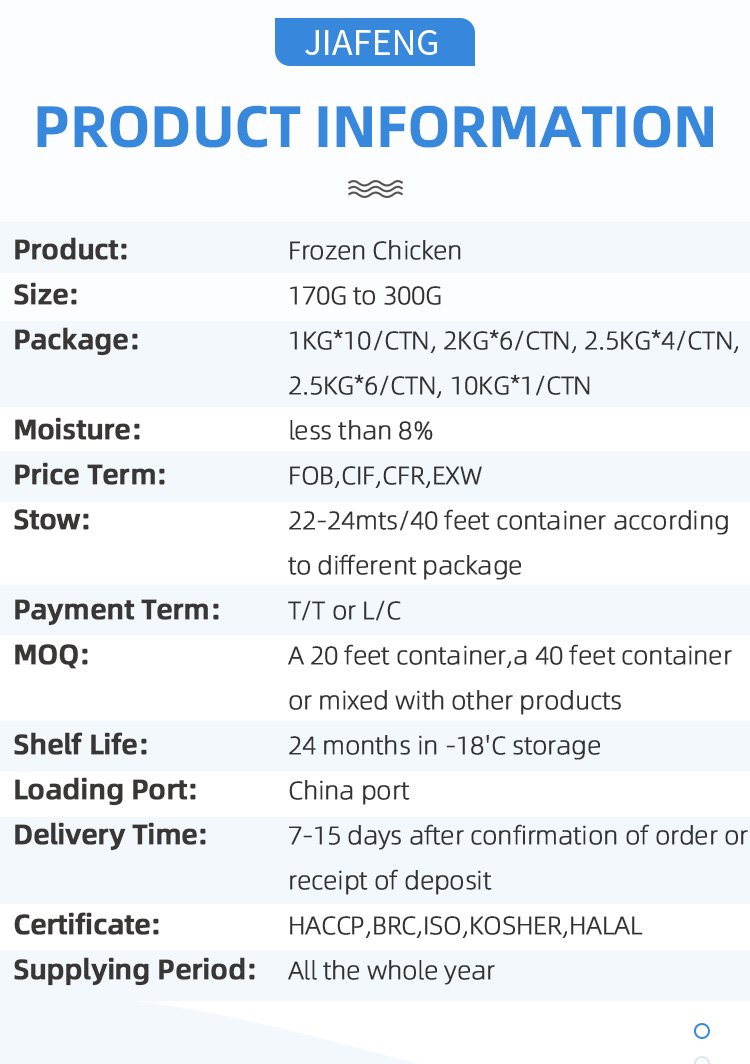Select the MOQ: row label
Screen dimensions: 750x1064
51,656
